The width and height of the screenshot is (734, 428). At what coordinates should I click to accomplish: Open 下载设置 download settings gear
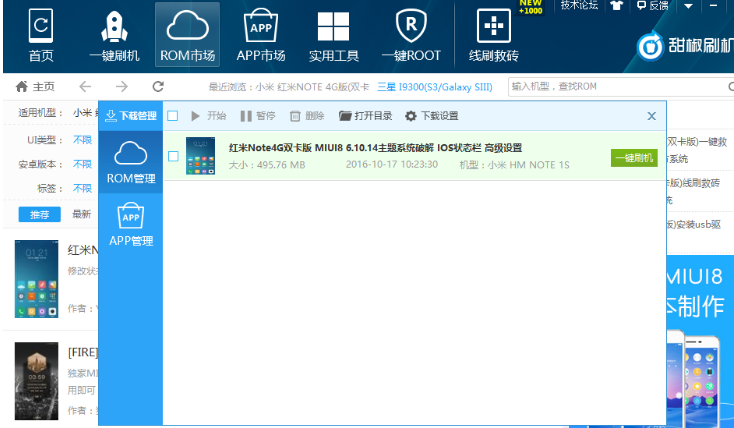[432, 116]
